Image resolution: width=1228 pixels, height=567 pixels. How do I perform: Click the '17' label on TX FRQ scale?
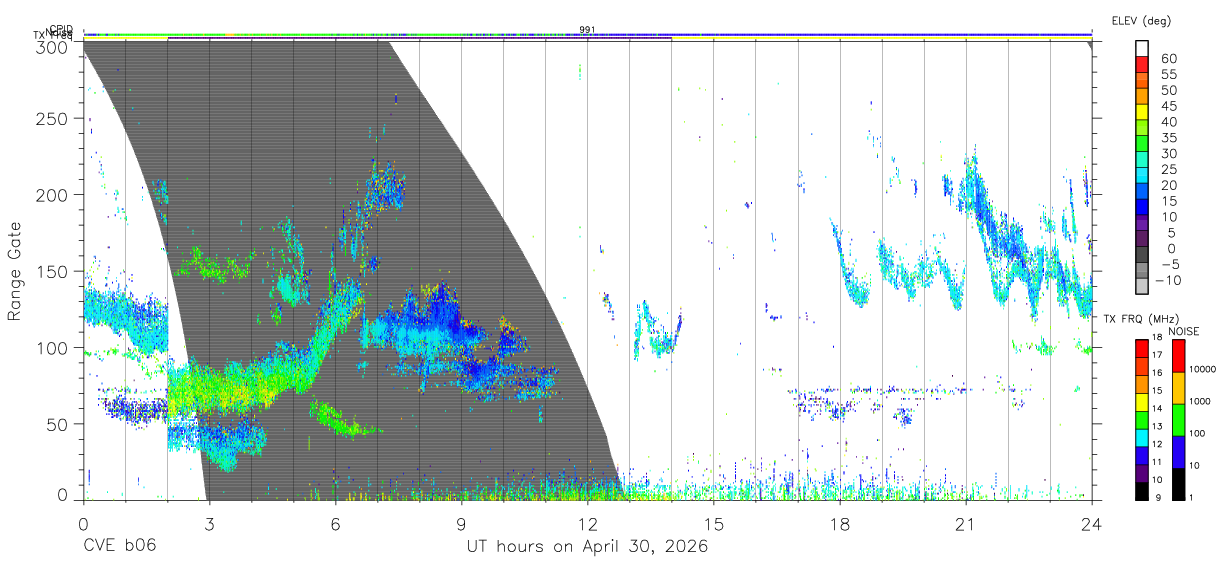1156,355
